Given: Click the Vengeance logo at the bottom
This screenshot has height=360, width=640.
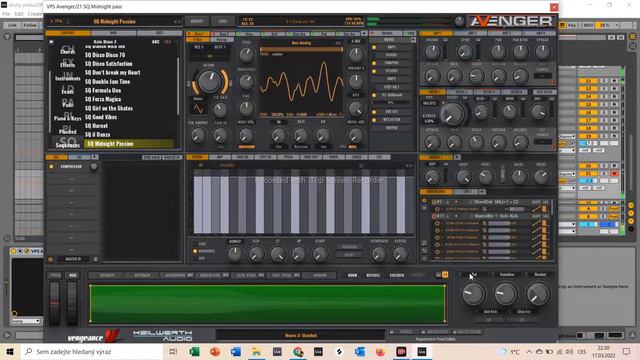Looking at the screenshot, I should (x=94, y=336).
